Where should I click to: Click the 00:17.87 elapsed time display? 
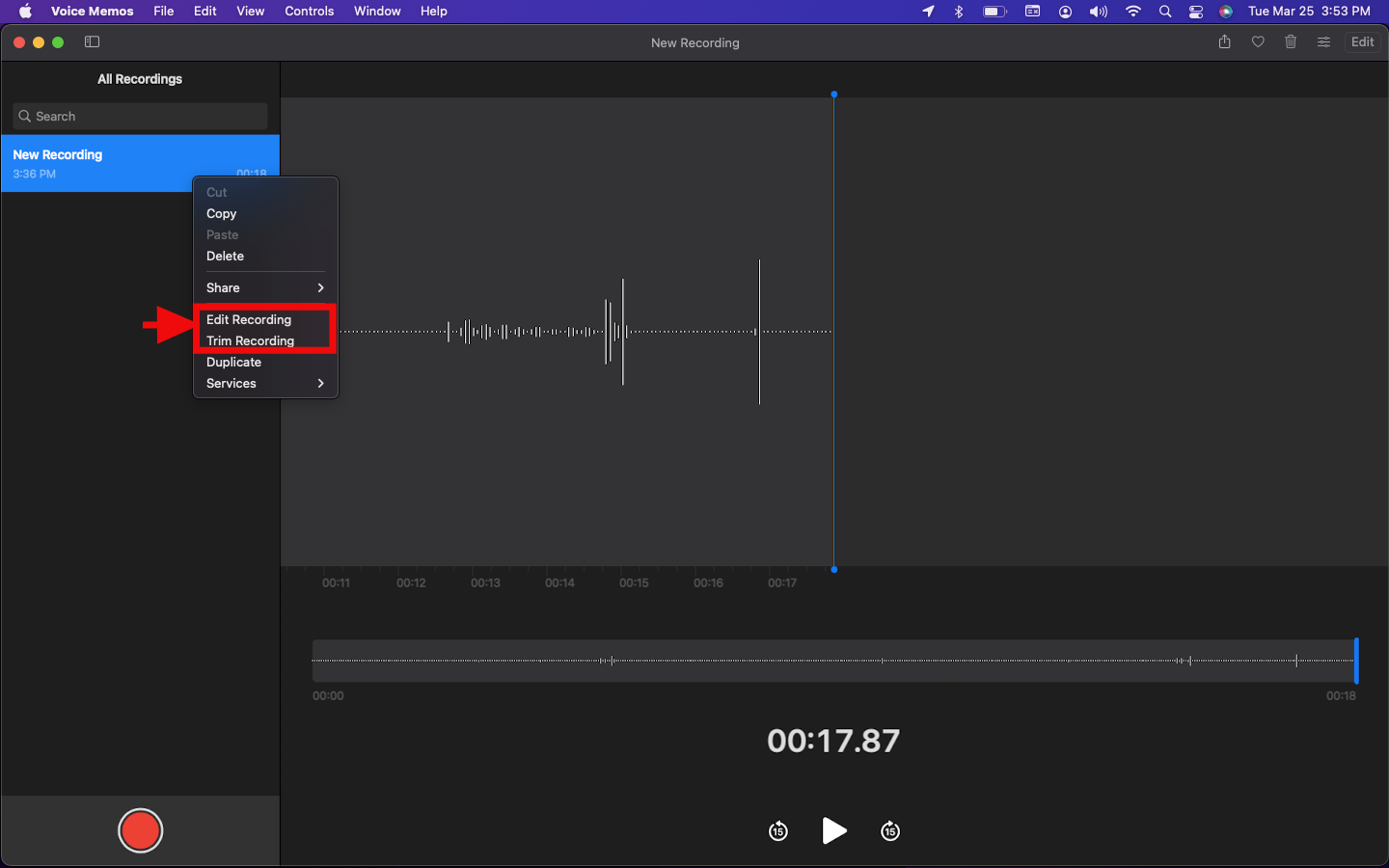tap(833, 741)
